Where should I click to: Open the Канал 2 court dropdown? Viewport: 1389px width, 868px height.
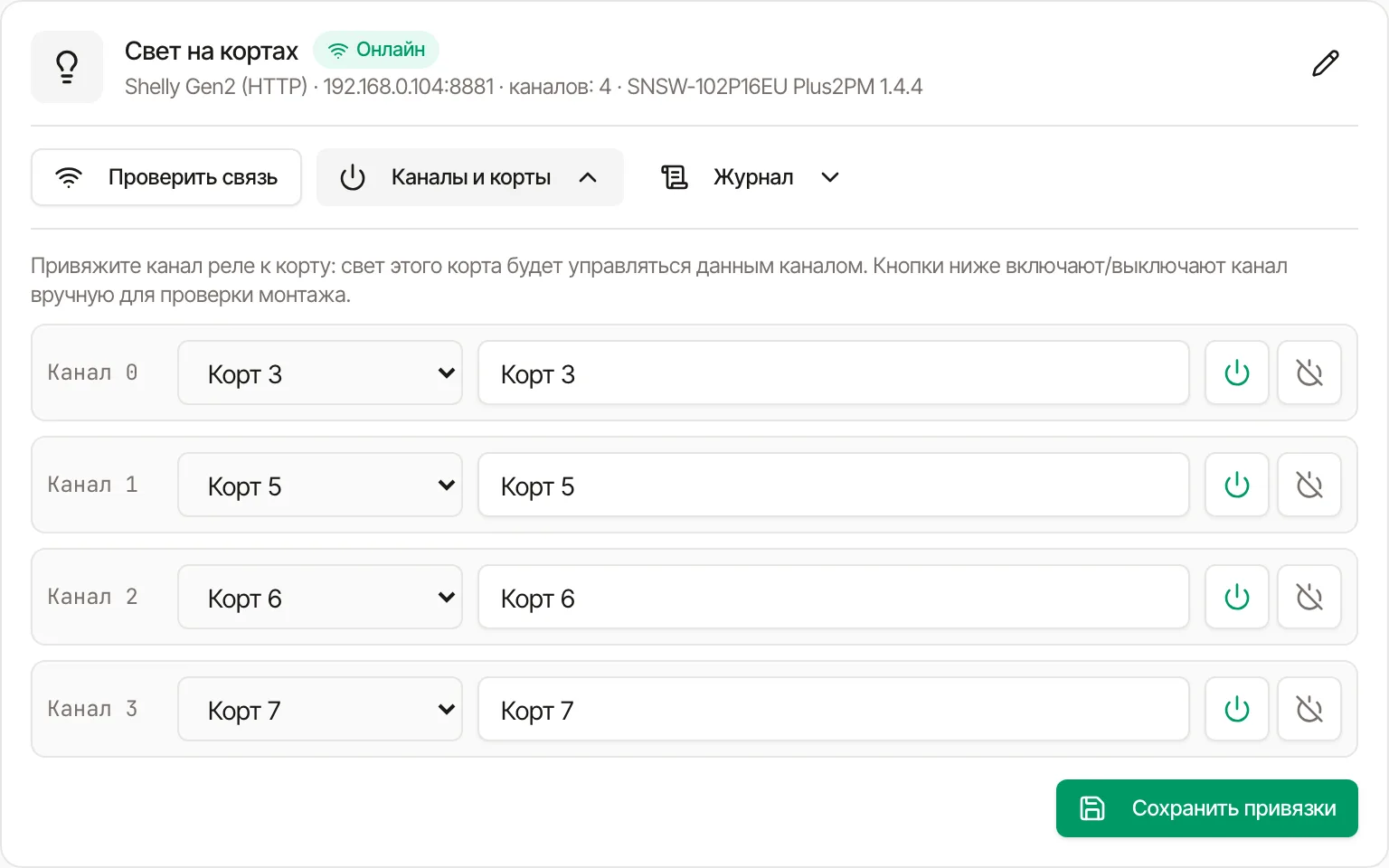(320, 597)
